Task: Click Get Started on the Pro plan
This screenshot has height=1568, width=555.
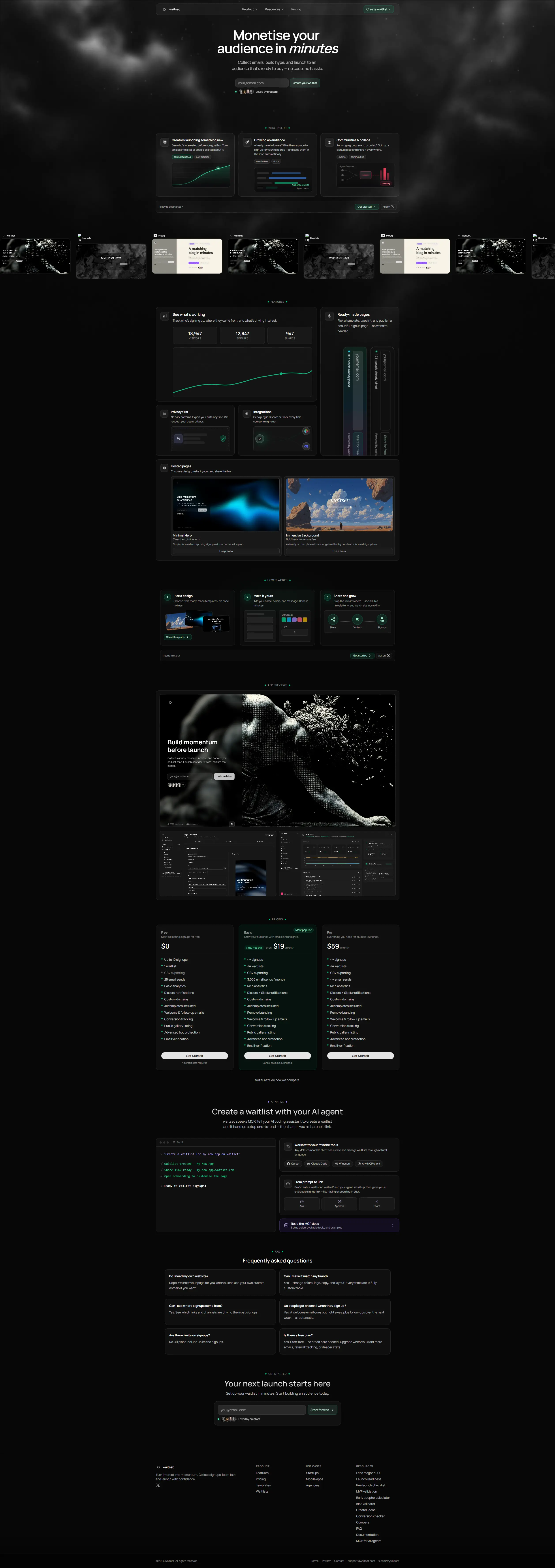Action: (360, 1056)
